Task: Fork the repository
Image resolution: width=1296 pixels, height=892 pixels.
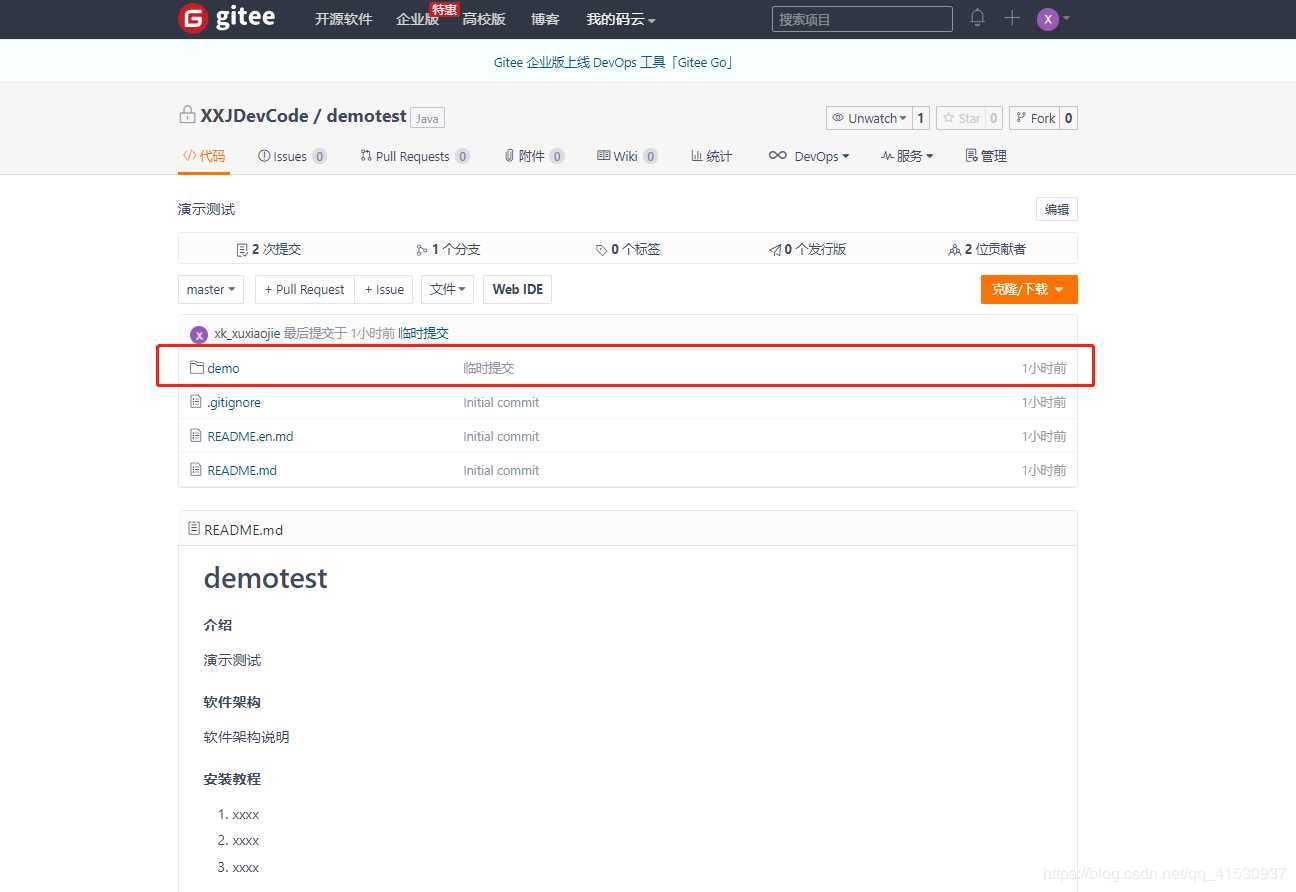Action: click(x=1034, y=118)
